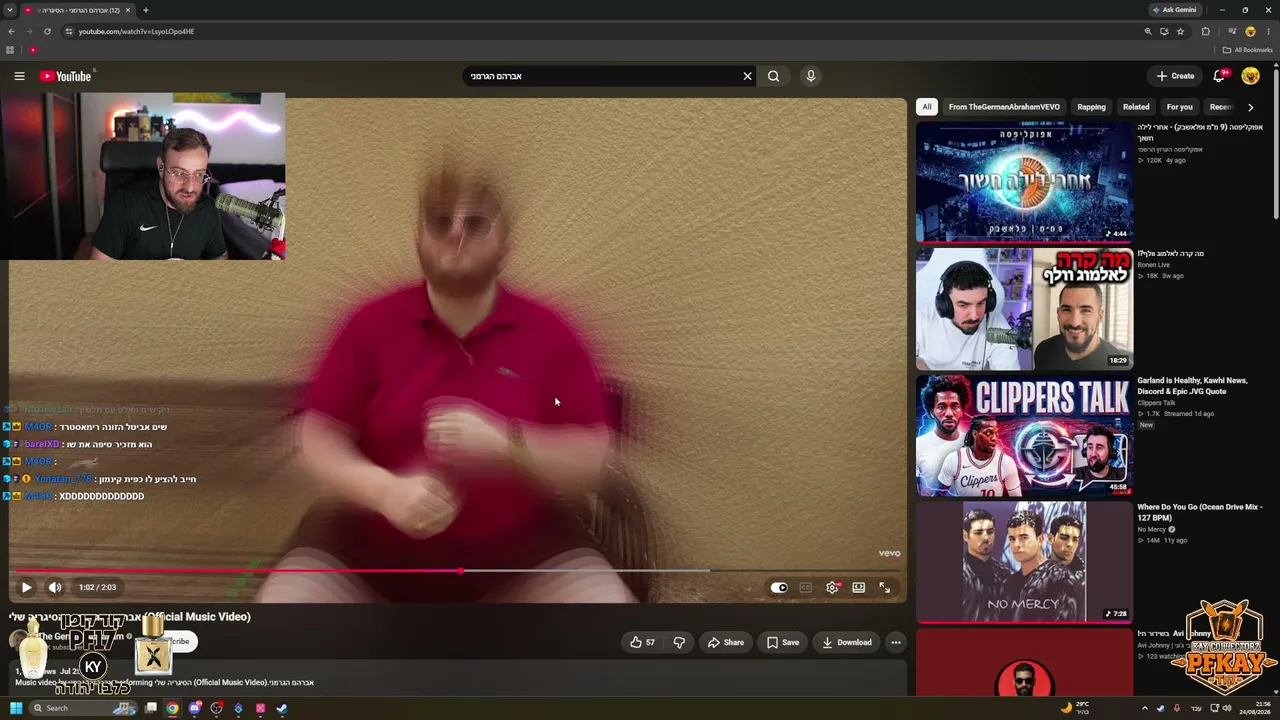Open Chrome media controls icon

tap(1231, 31)
